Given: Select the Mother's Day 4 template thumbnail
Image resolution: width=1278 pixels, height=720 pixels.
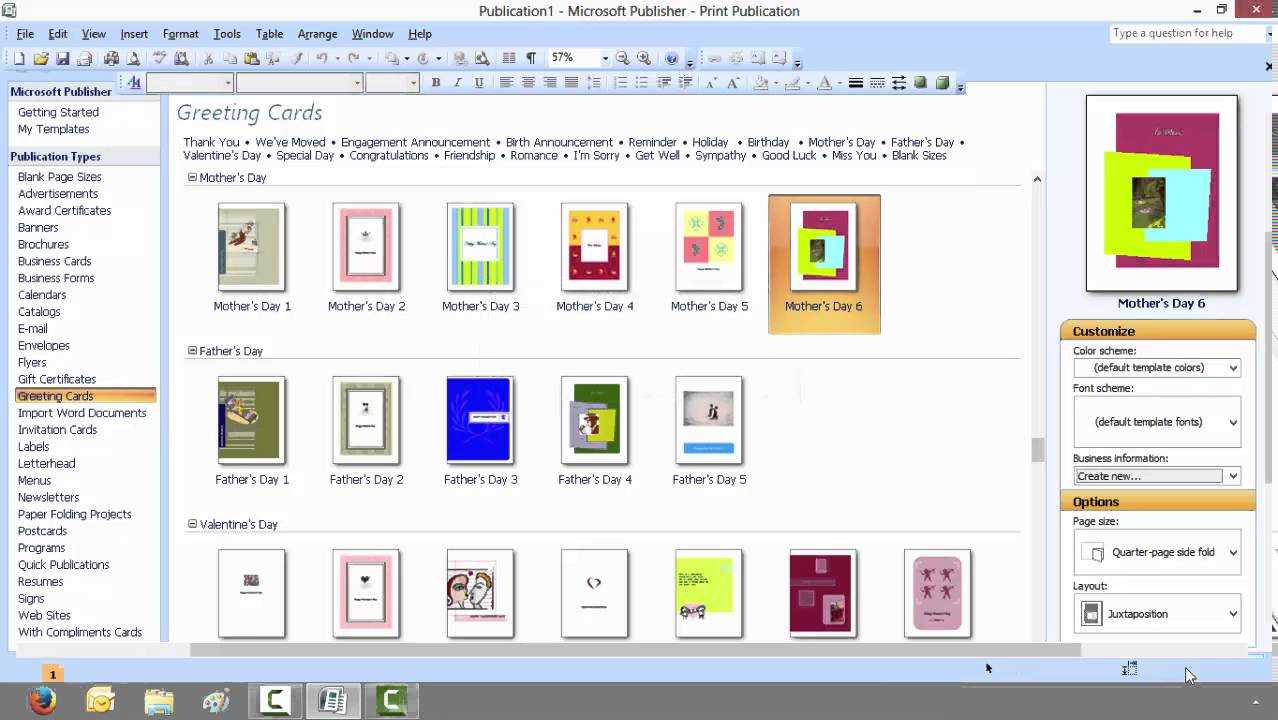Looking at the screenshot, I should point(595,247).
